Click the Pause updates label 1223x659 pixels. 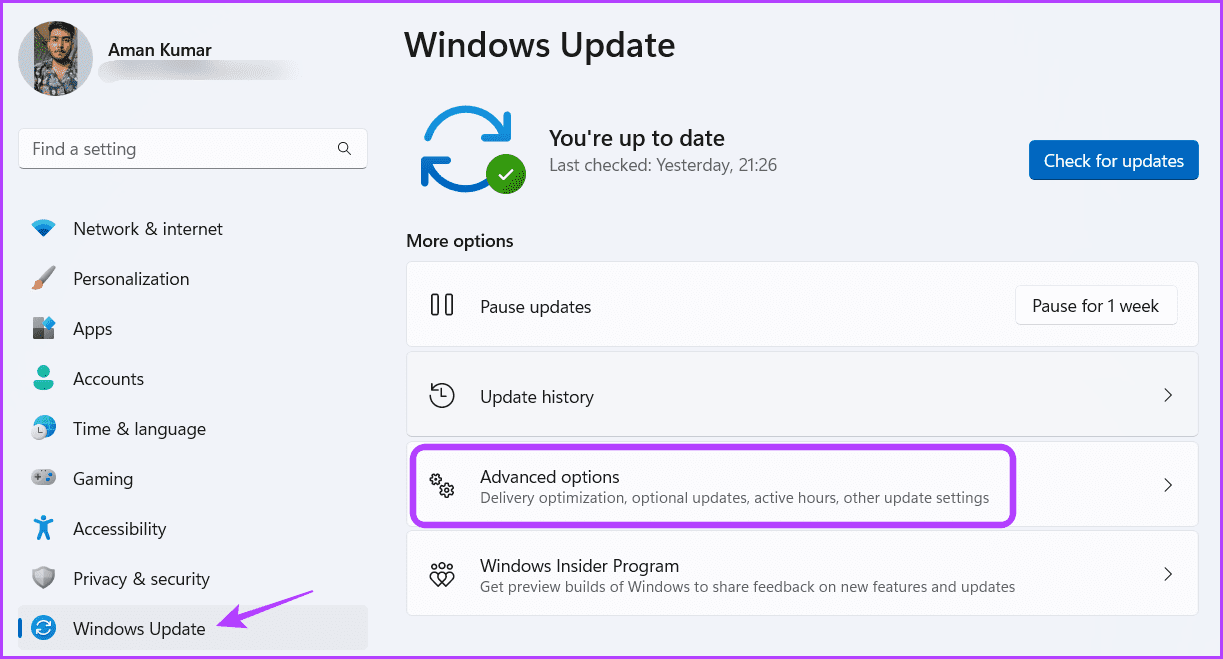coord(536,307)
